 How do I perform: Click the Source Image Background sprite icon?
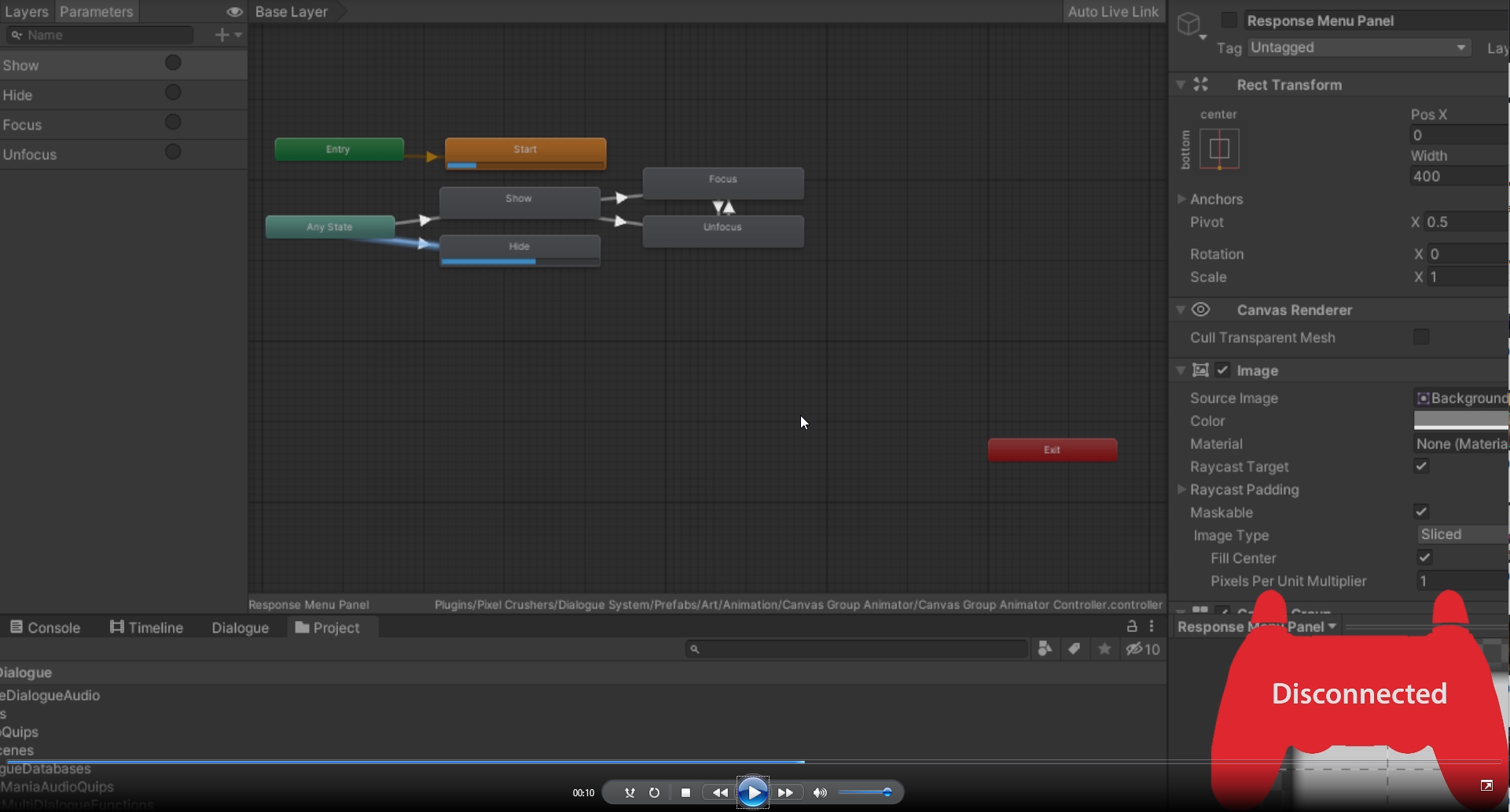point(1423,399)
